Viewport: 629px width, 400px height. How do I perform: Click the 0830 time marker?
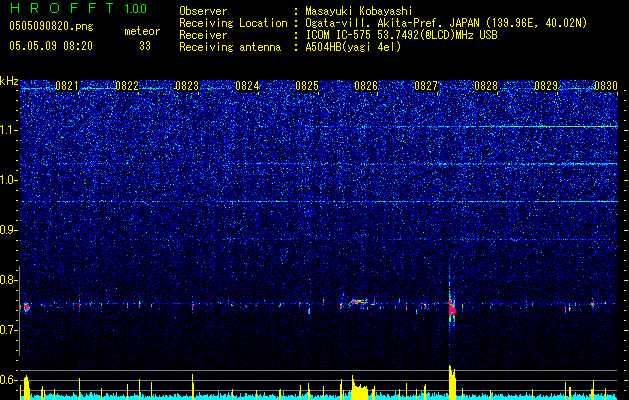tap(606, 86)
